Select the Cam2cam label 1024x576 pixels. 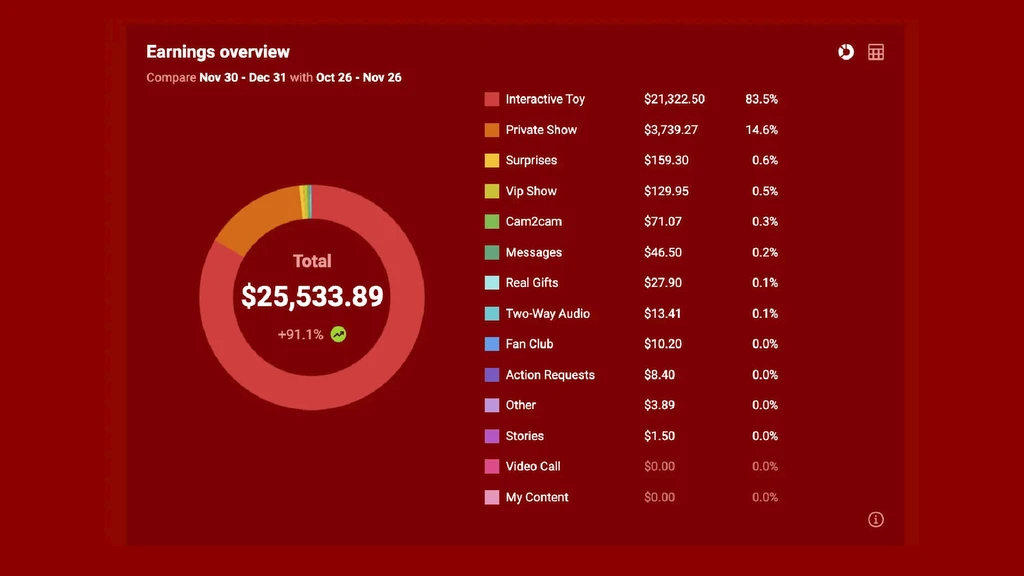(x=534, y=221)
